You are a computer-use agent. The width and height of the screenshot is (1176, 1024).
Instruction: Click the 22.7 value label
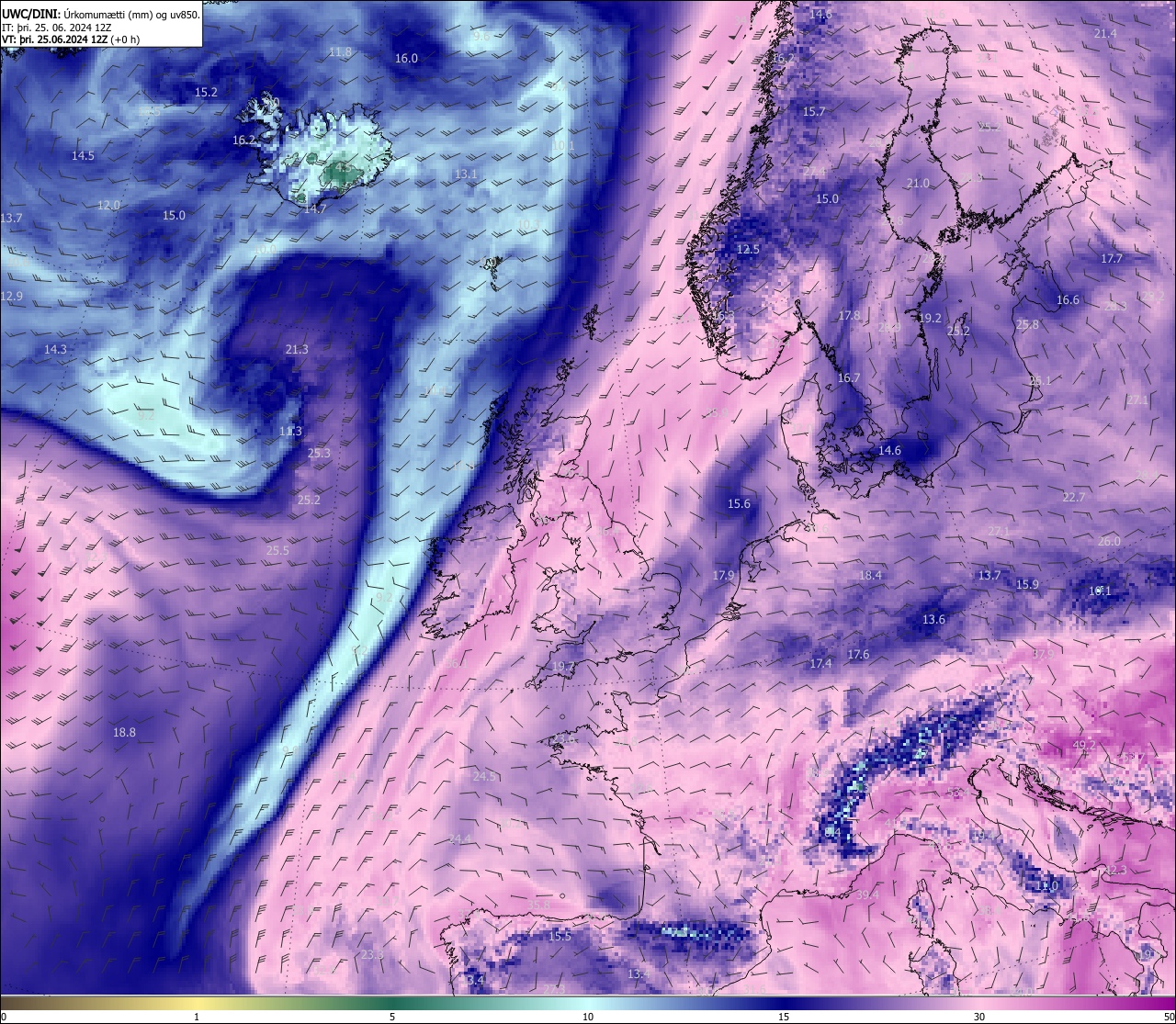(1073, 496)
